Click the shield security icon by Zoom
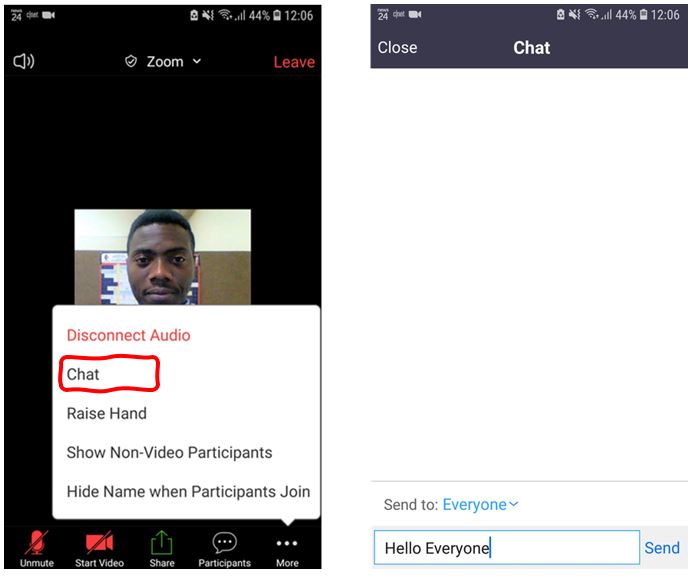 [x=131, y=62]
